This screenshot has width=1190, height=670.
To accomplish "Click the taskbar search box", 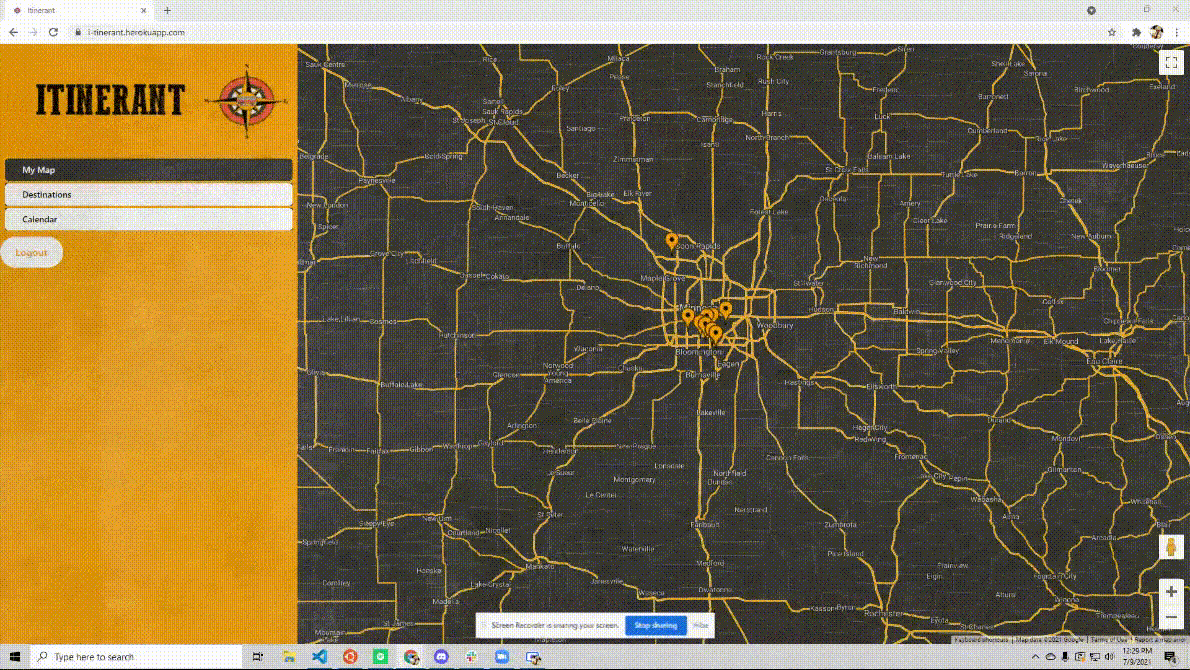I will [x=137, y=656].
